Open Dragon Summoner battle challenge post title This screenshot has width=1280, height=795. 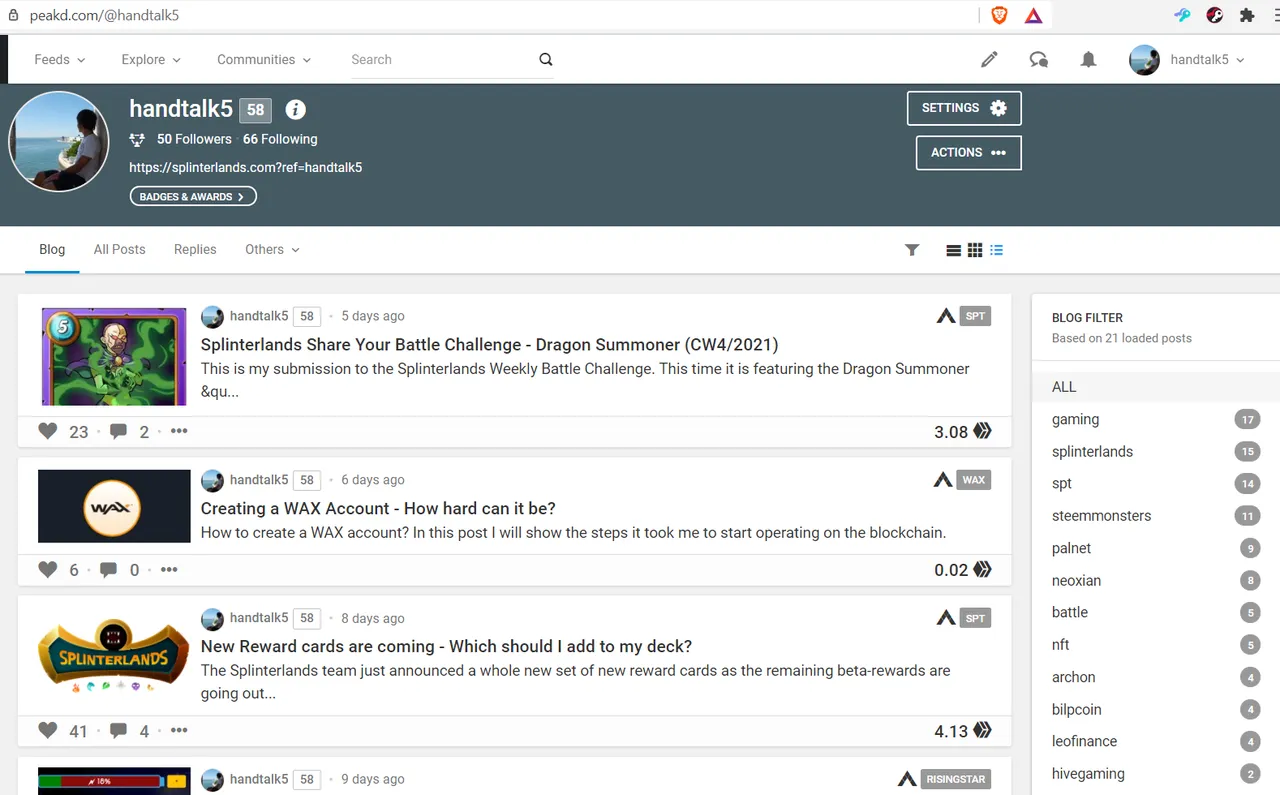[x=489, y=345]
